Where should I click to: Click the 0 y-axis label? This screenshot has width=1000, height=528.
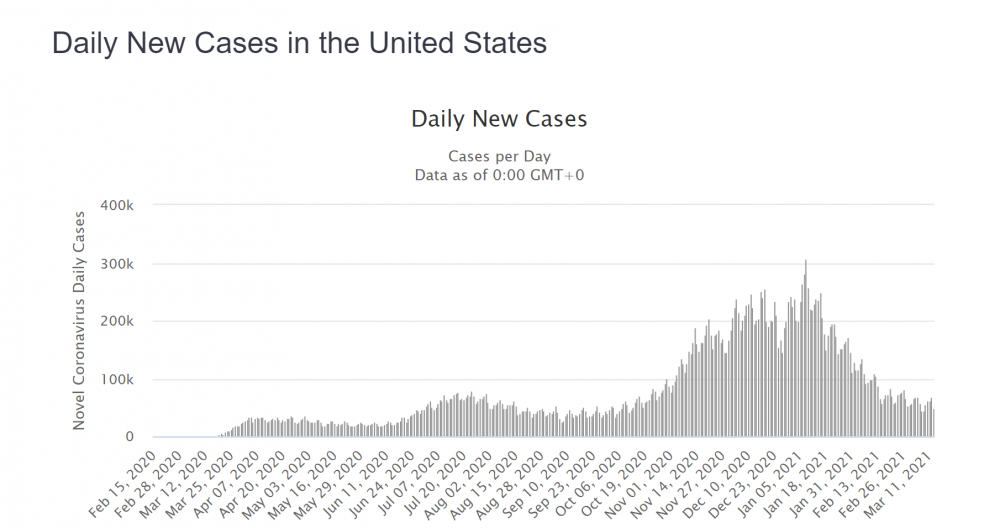[129, 437]
